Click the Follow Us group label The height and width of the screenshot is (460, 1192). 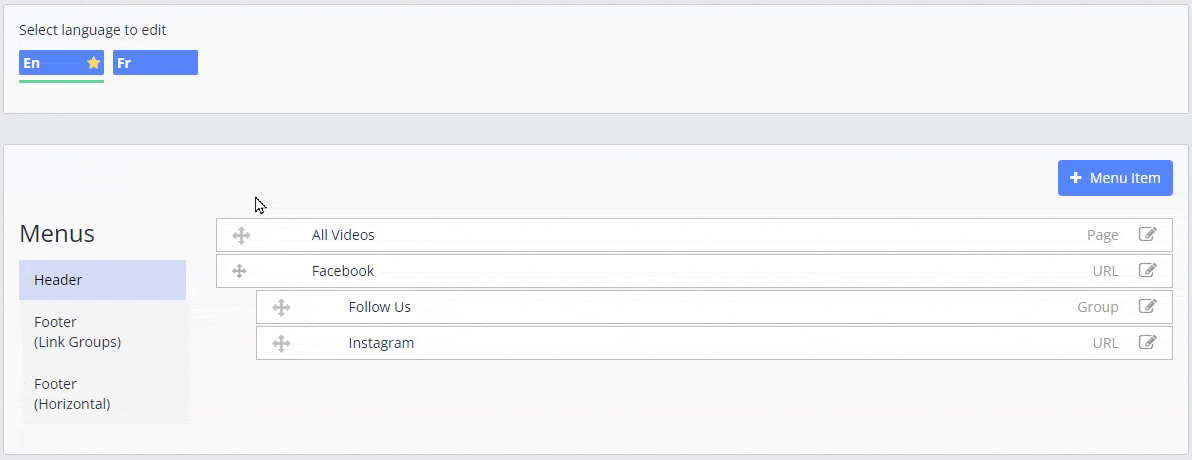[x=380, y=307]
